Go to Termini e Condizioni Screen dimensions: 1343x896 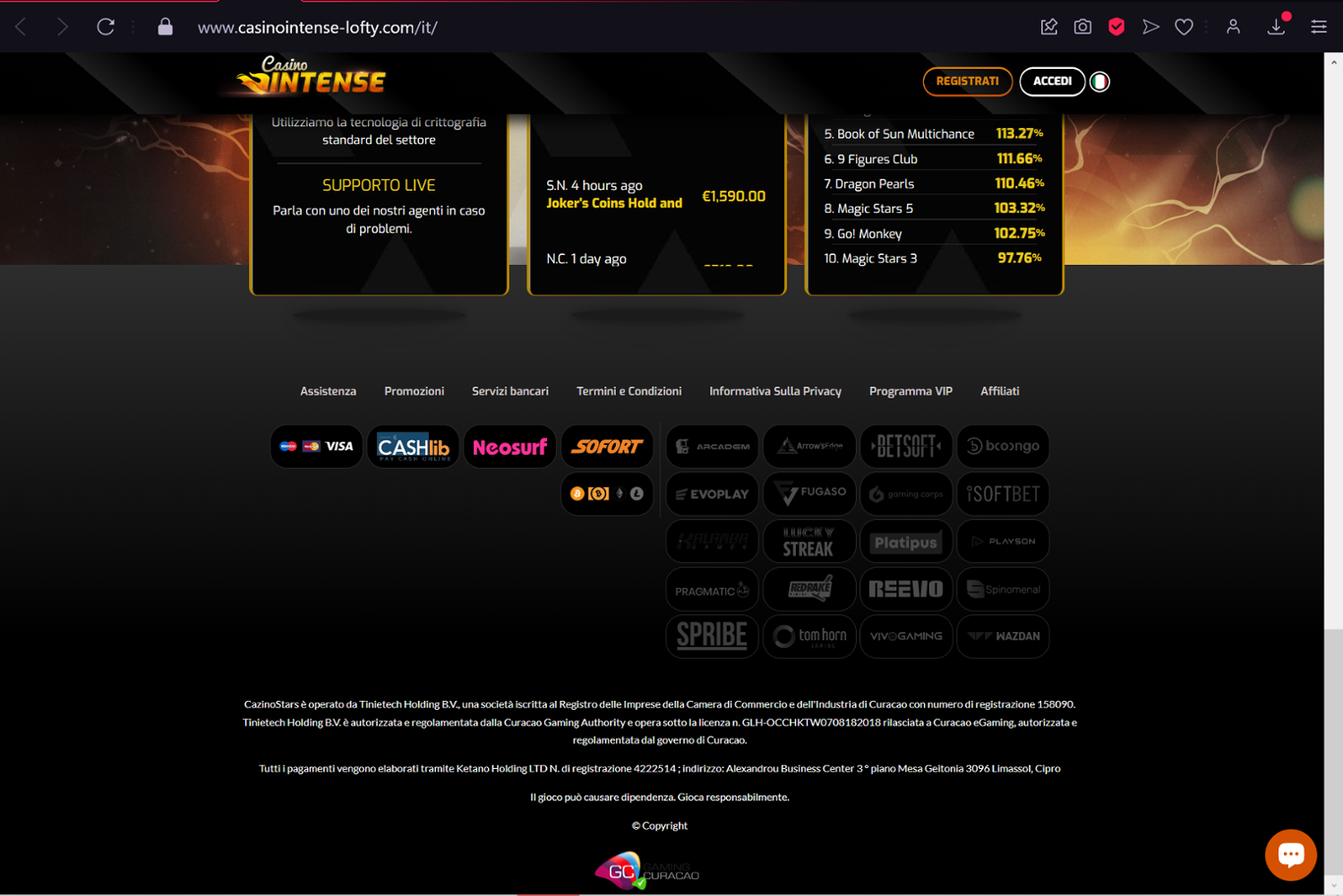(629, 391)
